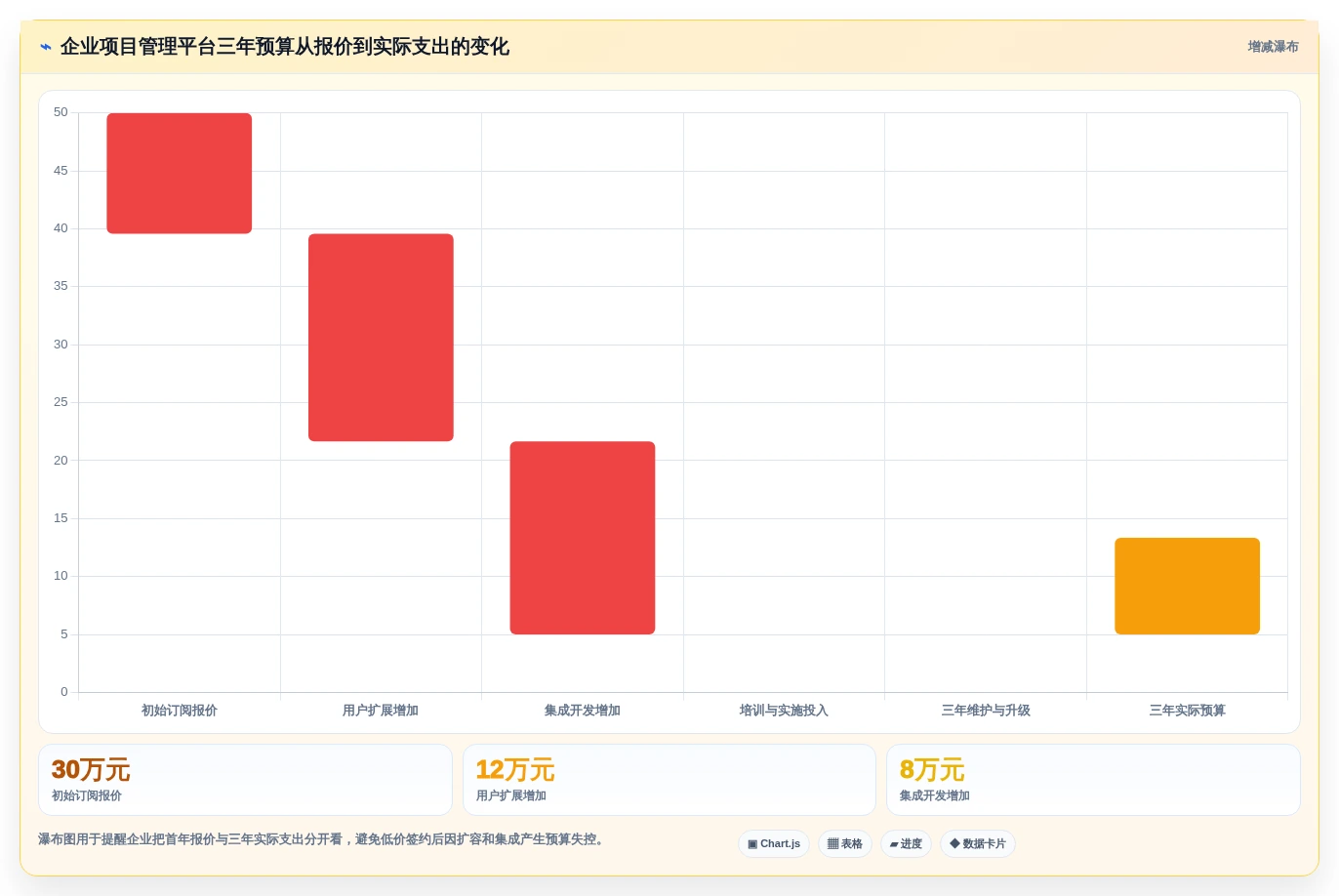Viewport: 1339px width, 896px height.
Task: Click the 培训与实施投入 axis label
Action: [784, 711]
